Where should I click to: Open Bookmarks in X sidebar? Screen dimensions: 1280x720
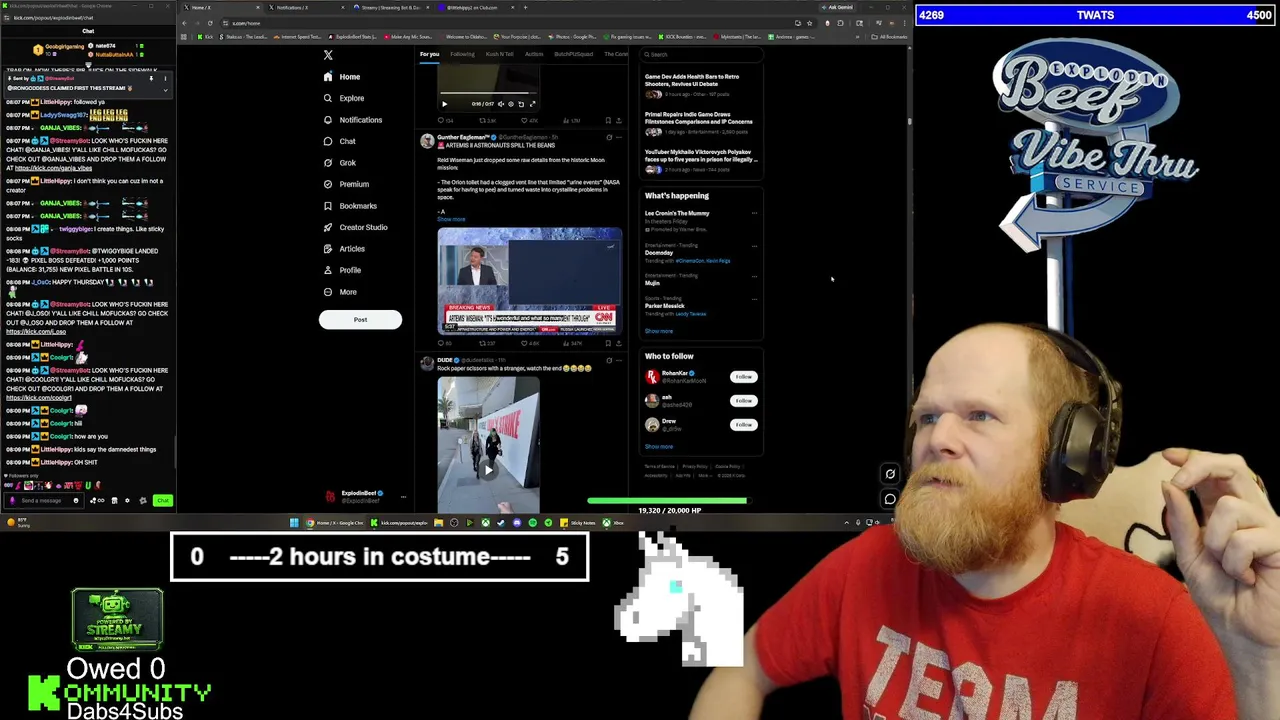[x=350, y=206]
